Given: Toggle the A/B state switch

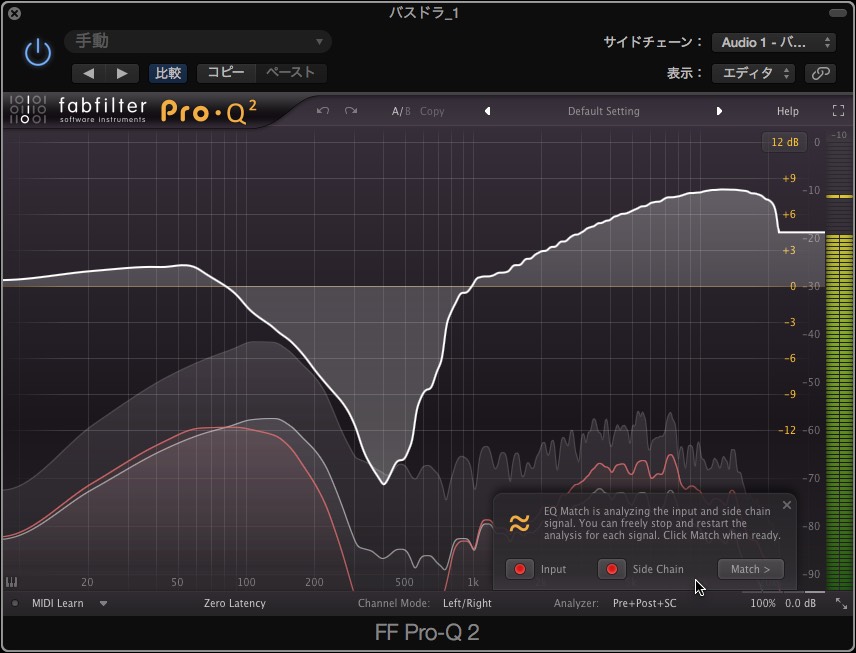Looking at the screenshot, I should pos(401,111).
